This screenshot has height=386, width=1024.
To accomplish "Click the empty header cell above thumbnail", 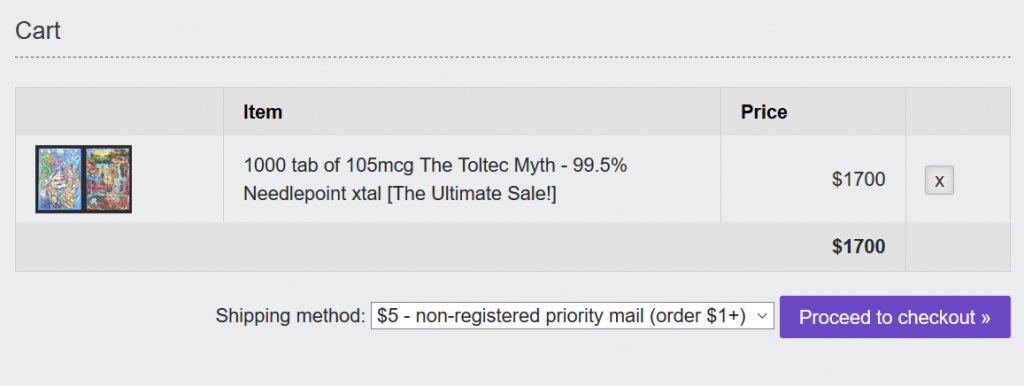I will (x=120, y=112).
